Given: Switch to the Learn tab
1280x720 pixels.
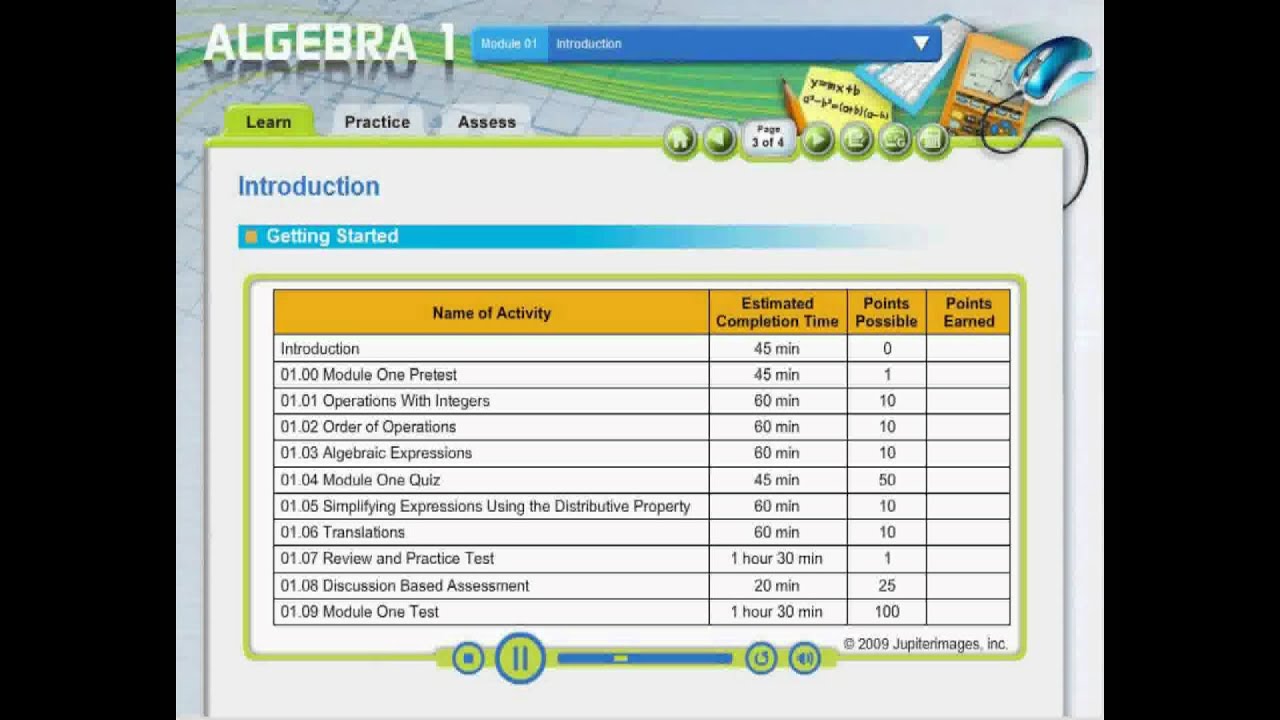Looking at the screenshot, I should [x=268, y=122].
